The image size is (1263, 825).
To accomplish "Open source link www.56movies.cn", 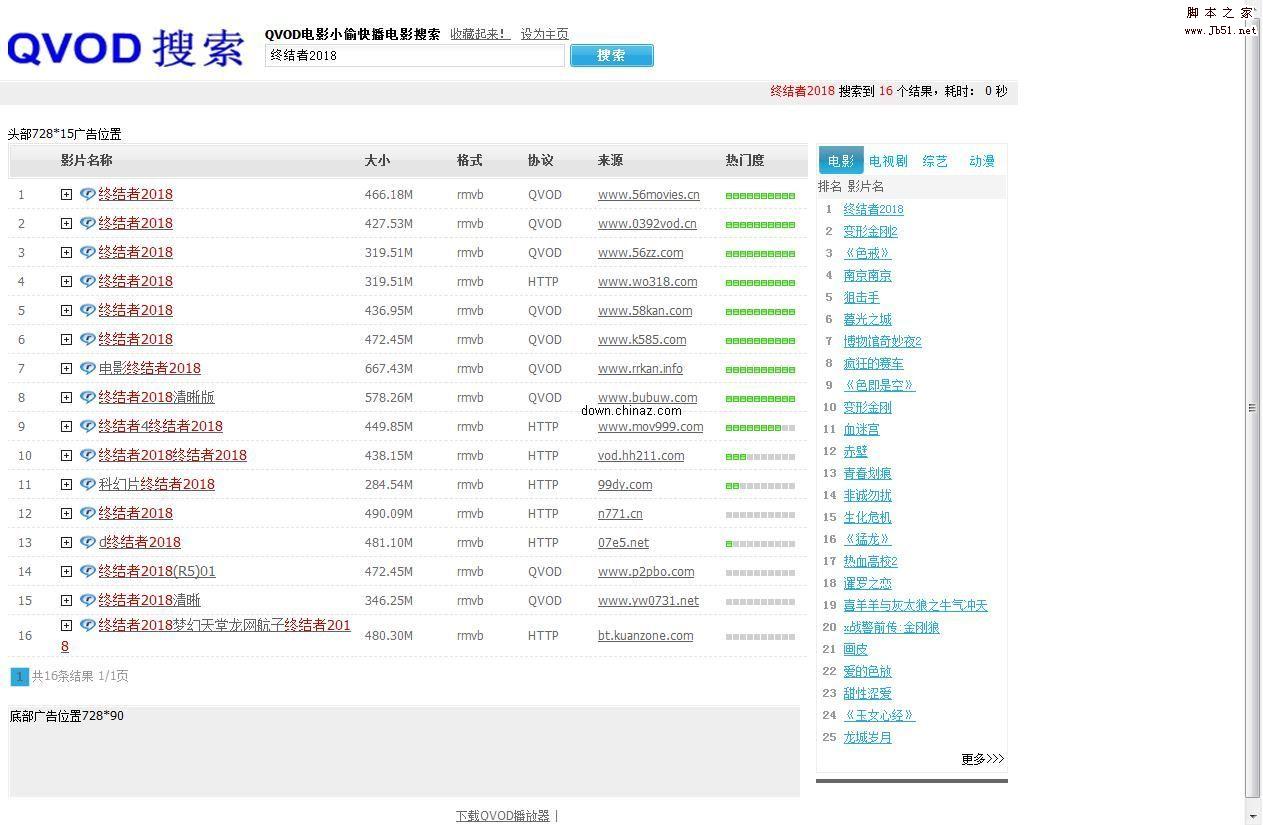I will tap(649, 195).
